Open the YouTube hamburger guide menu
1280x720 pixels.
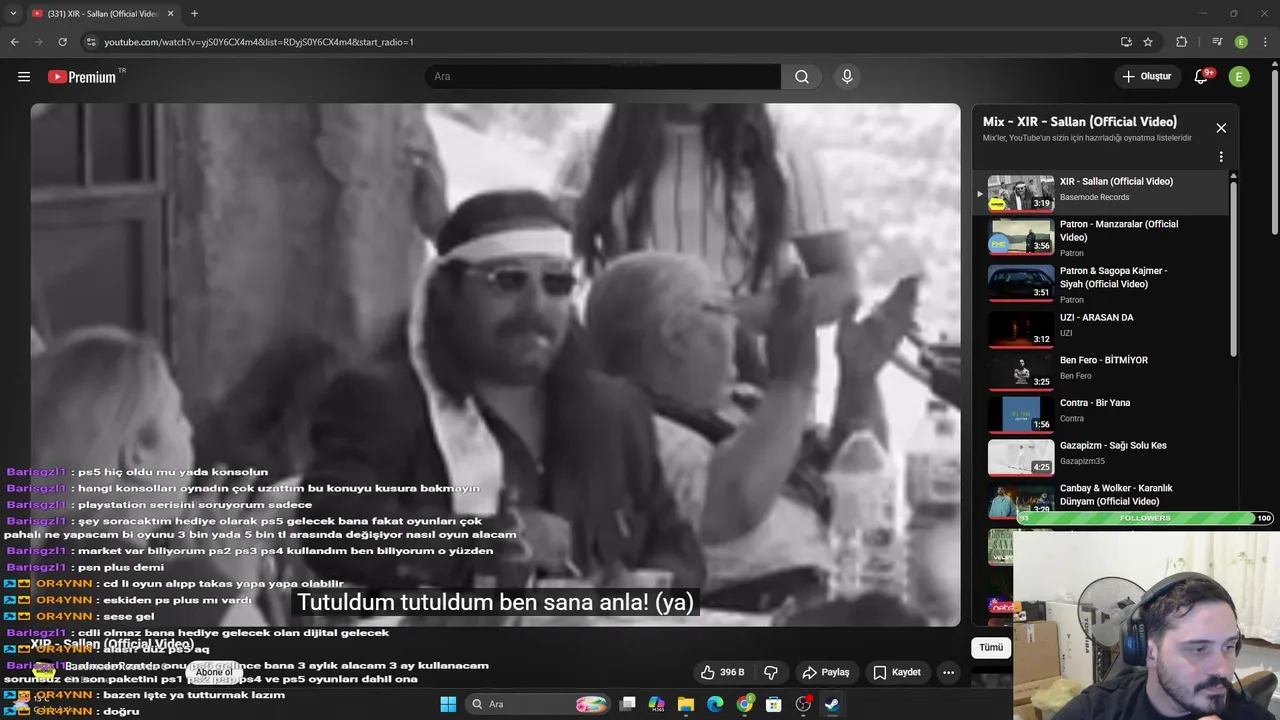(x=24, y=76)
